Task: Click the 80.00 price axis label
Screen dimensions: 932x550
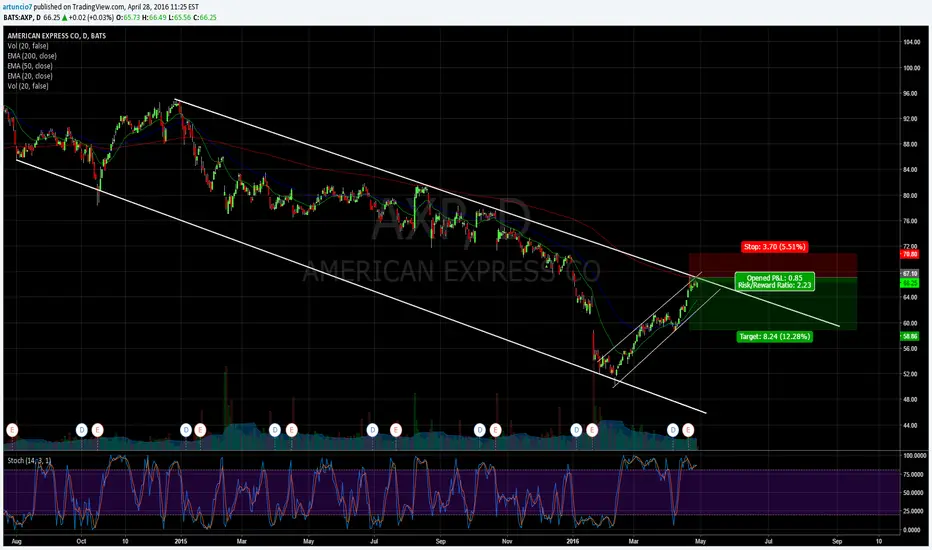Action: (x=911, y=196)
